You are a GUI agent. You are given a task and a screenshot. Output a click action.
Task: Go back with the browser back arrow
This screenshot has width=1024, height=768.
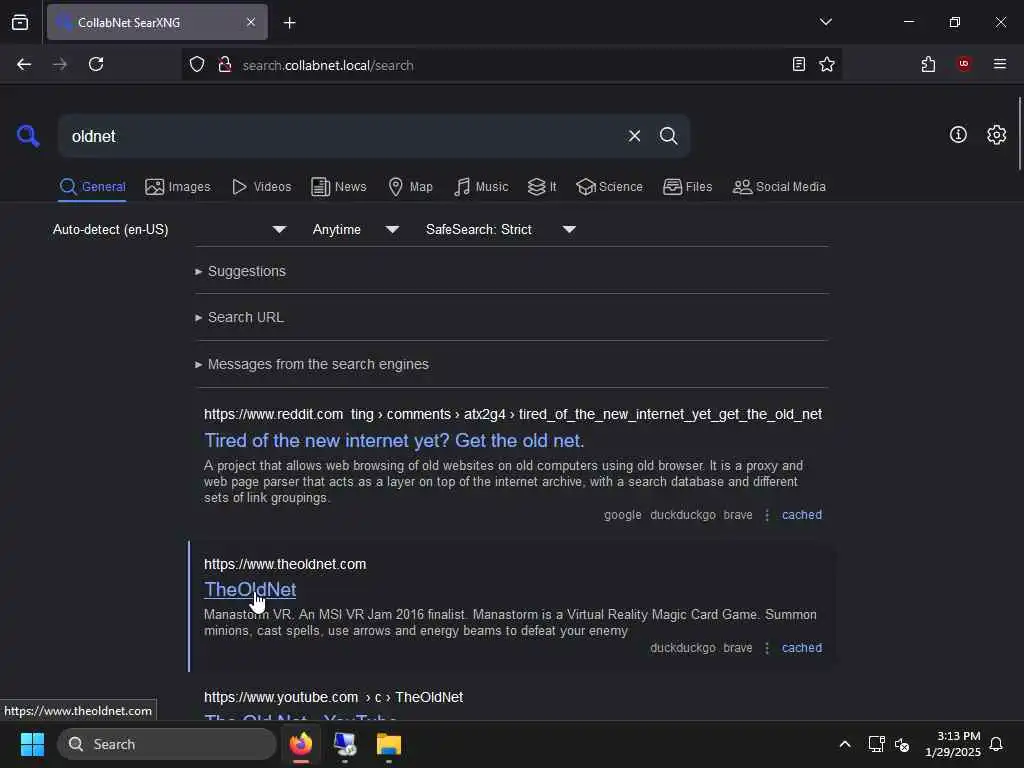[24, 64]
